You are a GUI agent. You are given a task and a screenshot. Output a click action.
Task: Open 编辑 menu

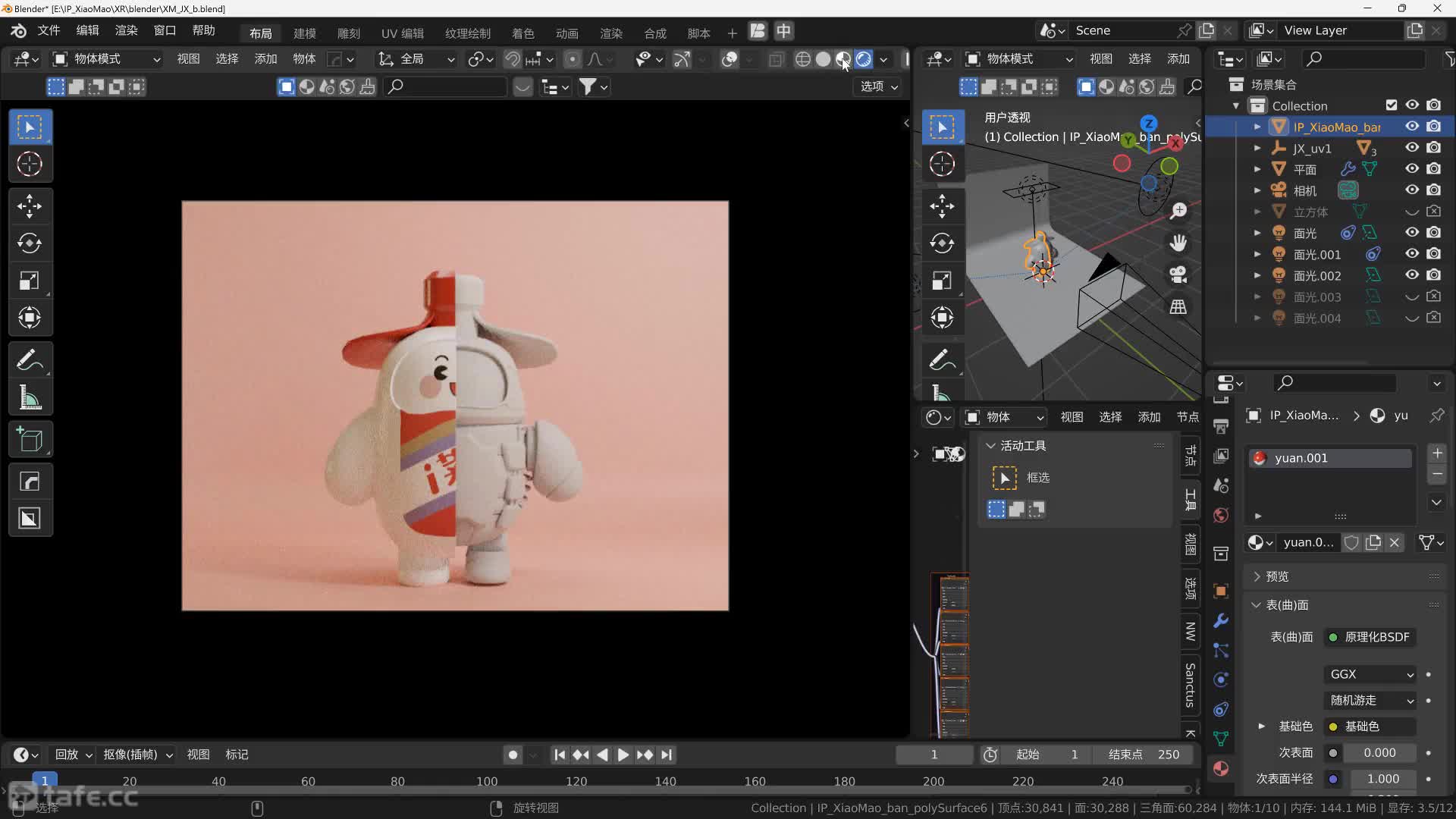87,30
